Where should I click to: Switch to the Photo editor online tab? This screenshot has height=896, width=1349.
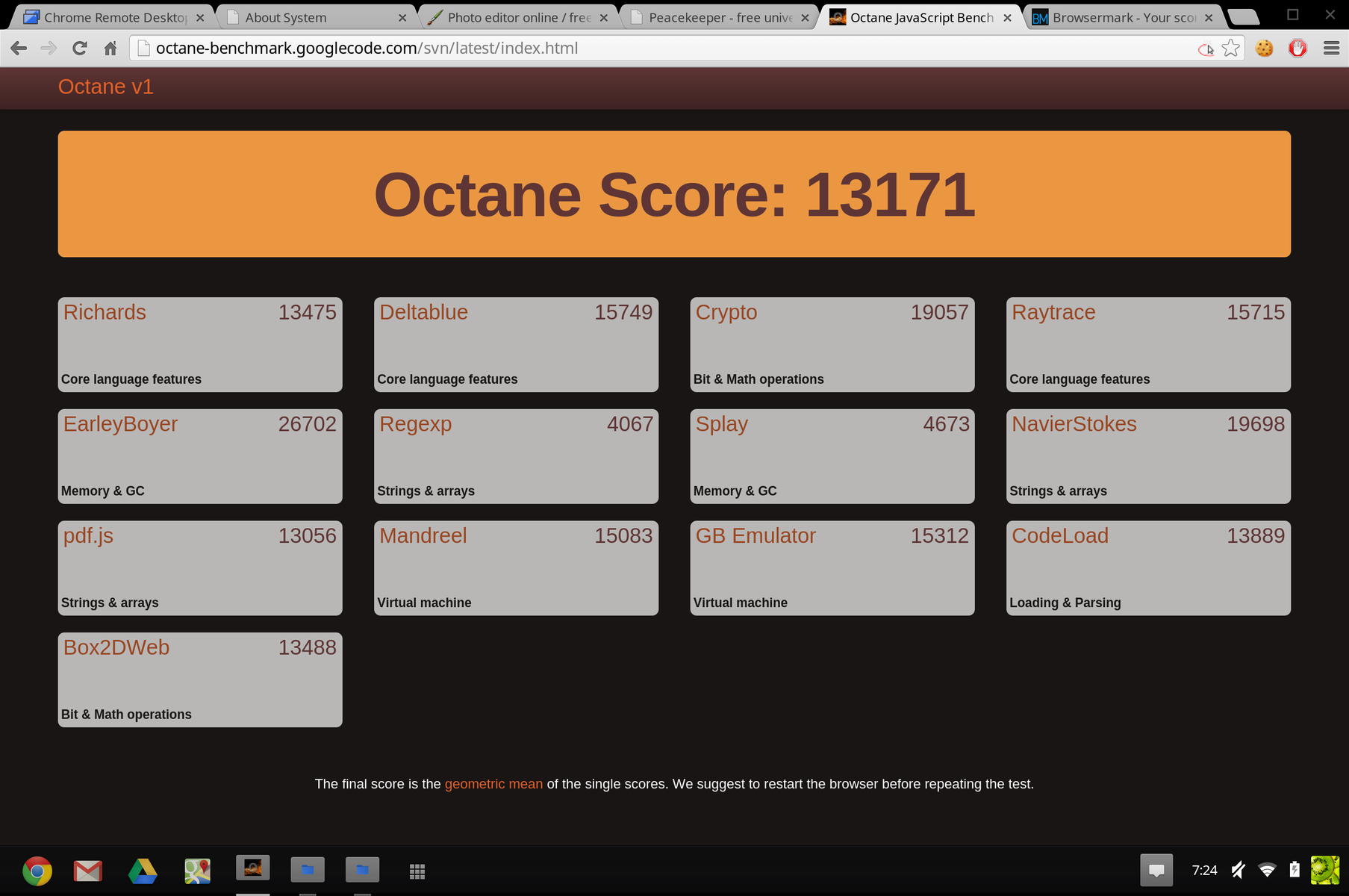(519, 17)
